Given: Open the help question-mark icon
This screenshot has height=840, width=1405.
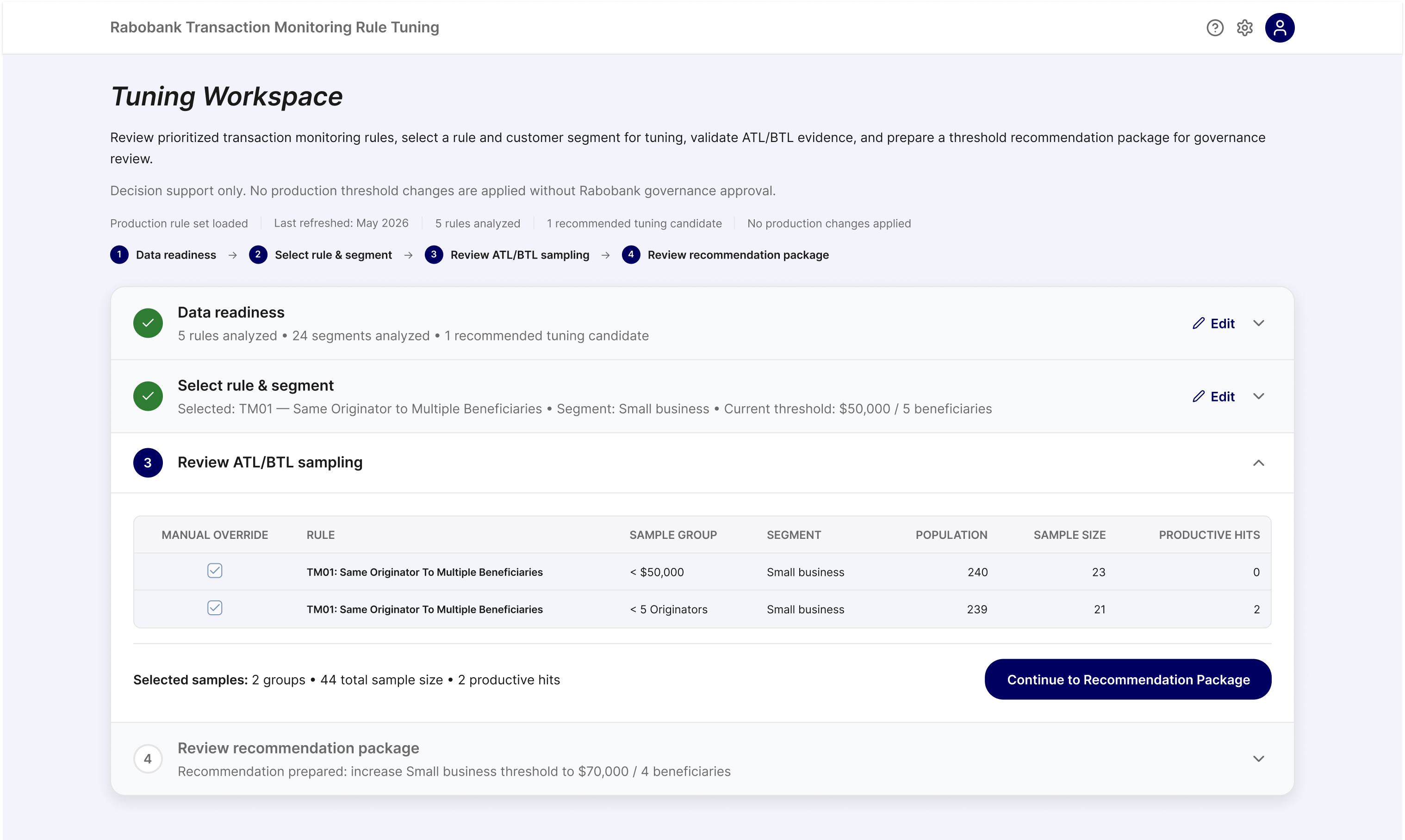Looking at the screenshot, I should click(x=1215, y=27).
